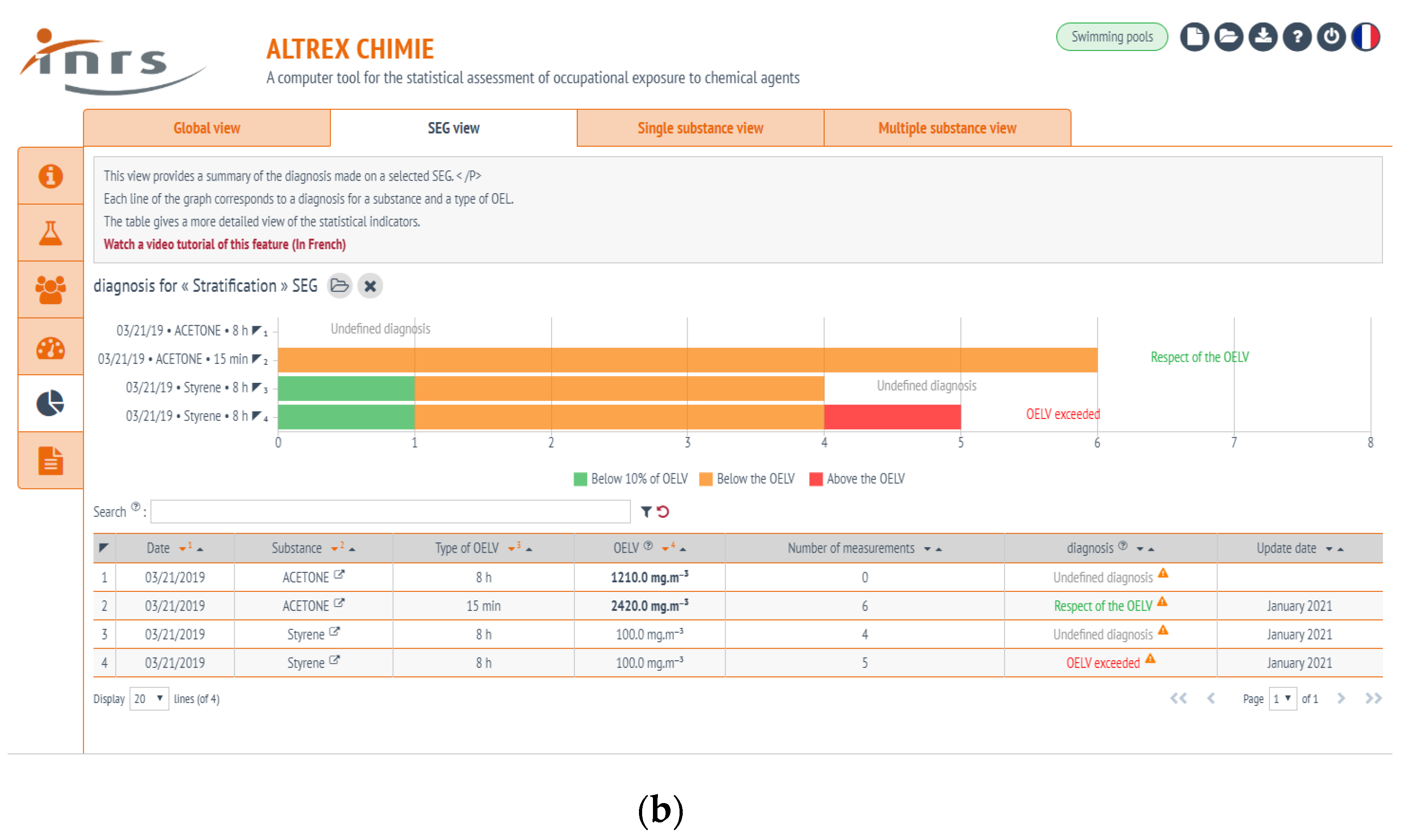1410x840 pixels.
Task: Click the download icon in header
Action: click(1263, 37)
